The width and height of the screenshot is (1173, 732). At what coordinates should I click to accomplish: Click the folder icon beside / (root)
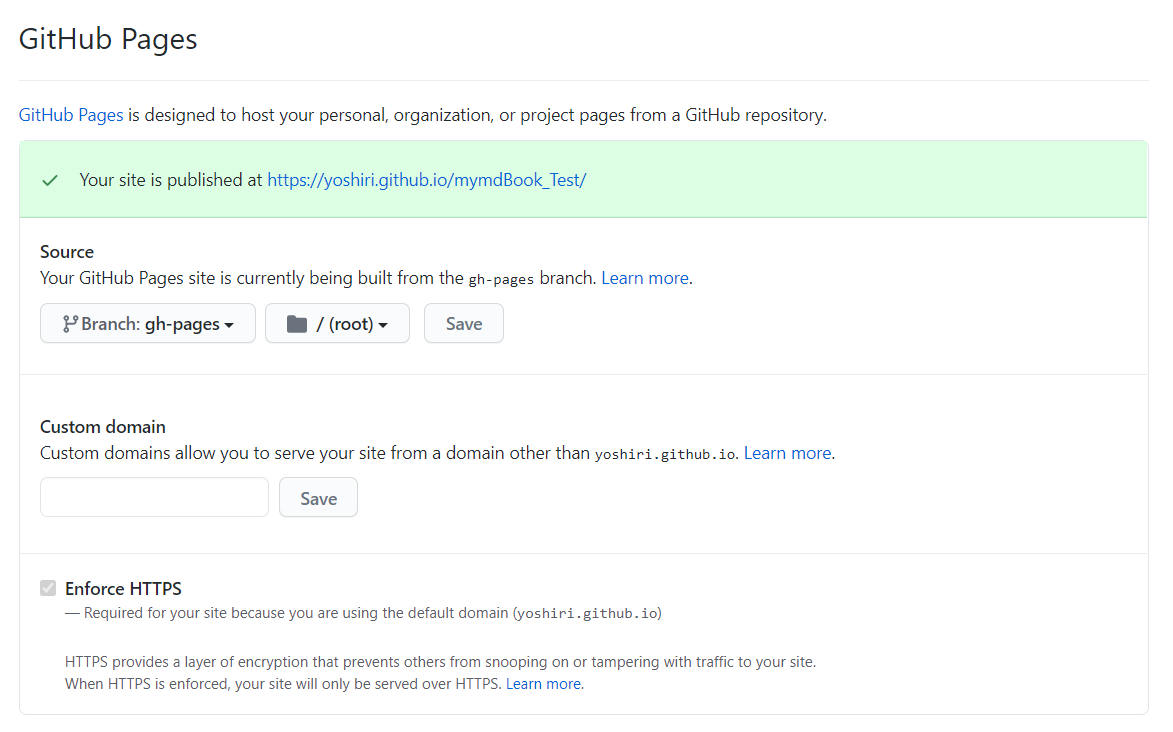tap(297, 323)
